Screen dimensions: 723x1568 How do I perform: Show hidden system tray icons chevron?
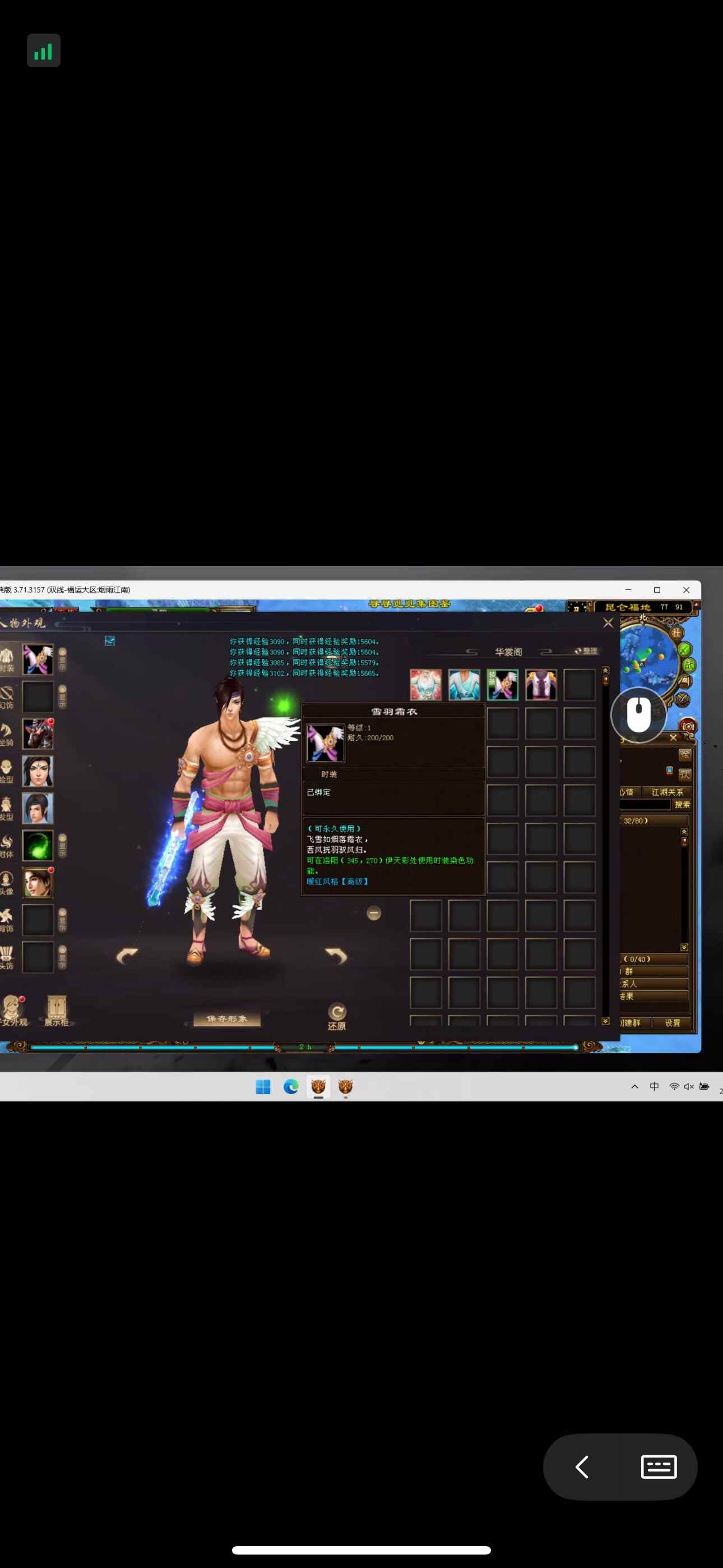pyautogui.click(x=635, y=1086)
